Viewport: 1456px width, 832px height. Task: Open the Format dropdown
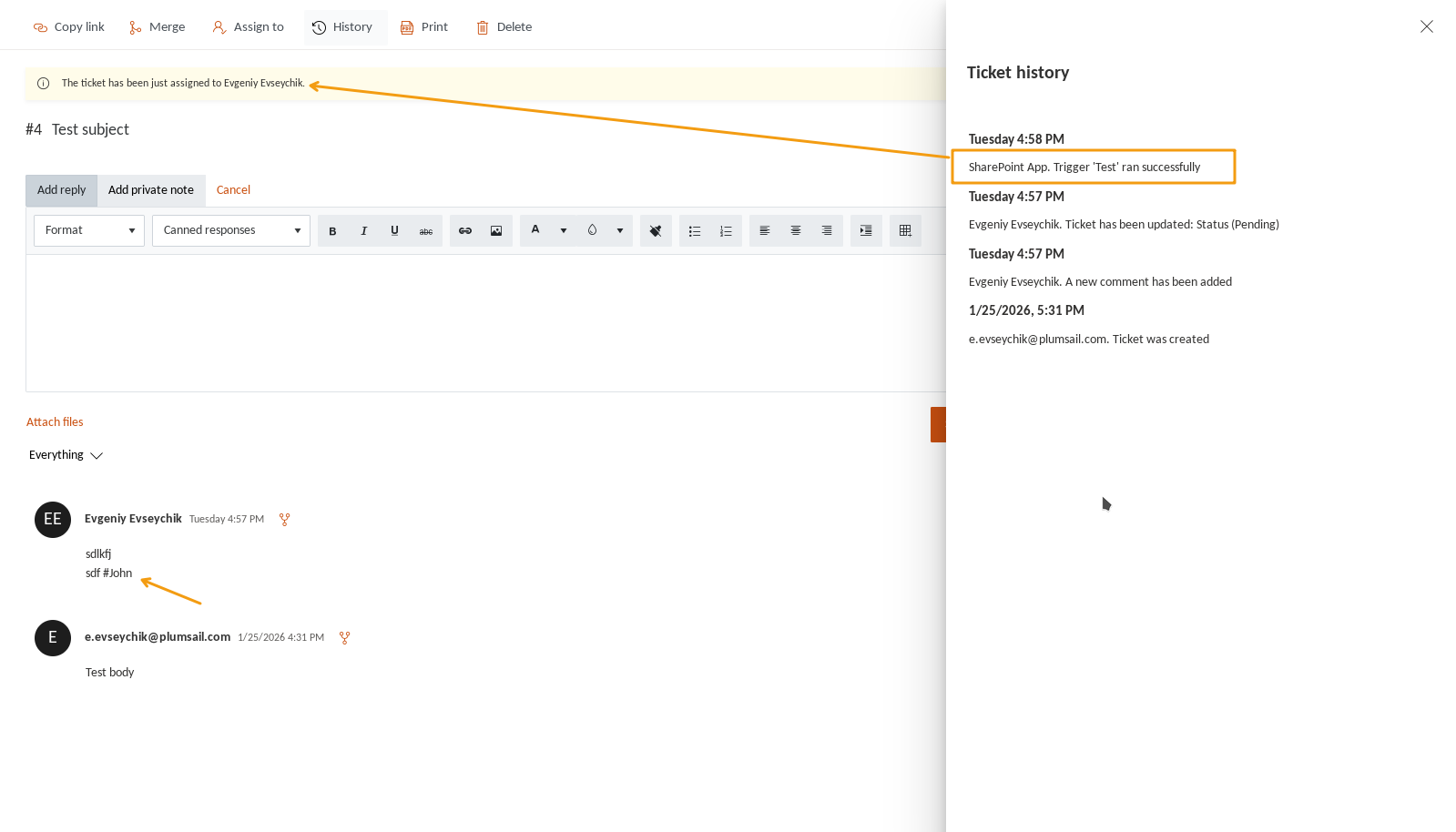pos(89,231)
